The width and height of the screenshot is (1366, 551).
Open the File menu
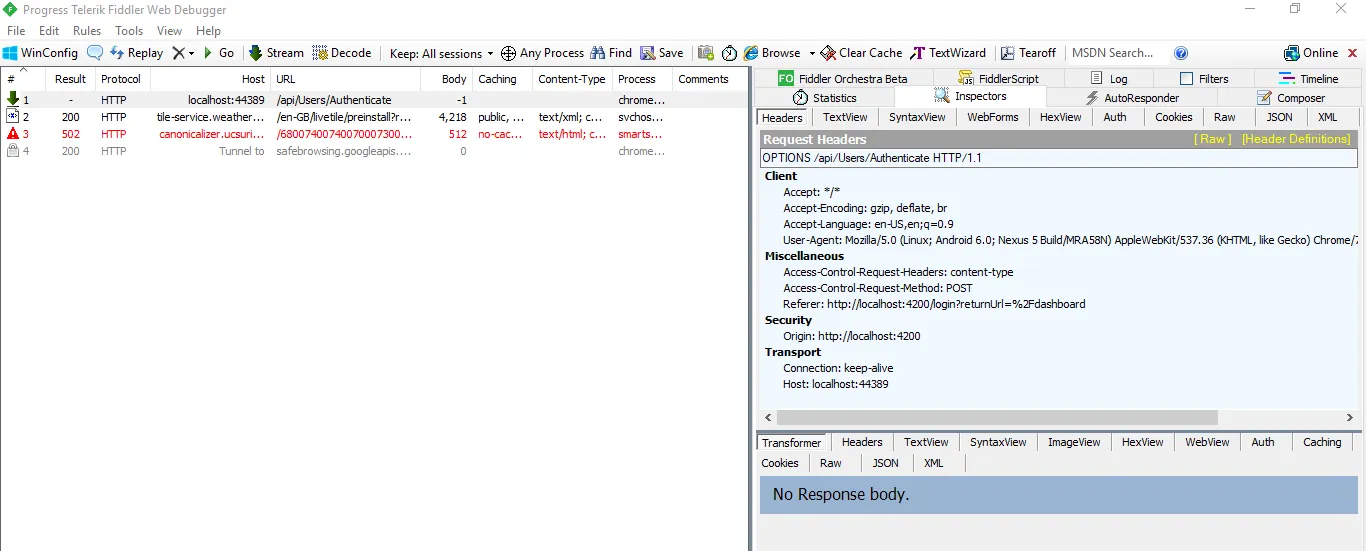(16, 31)
